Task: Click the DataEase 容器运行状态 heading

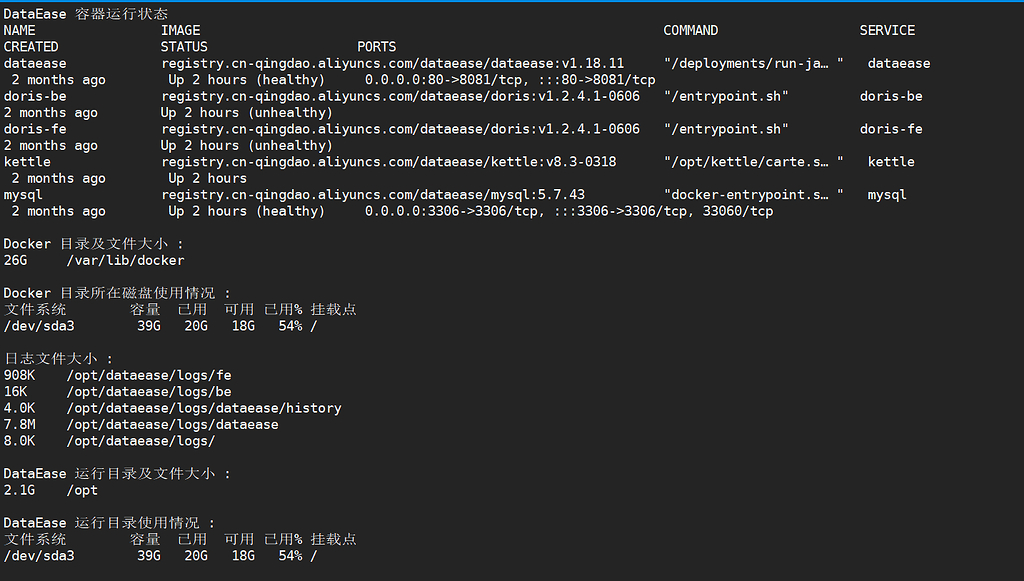Action: click(86, 14)
